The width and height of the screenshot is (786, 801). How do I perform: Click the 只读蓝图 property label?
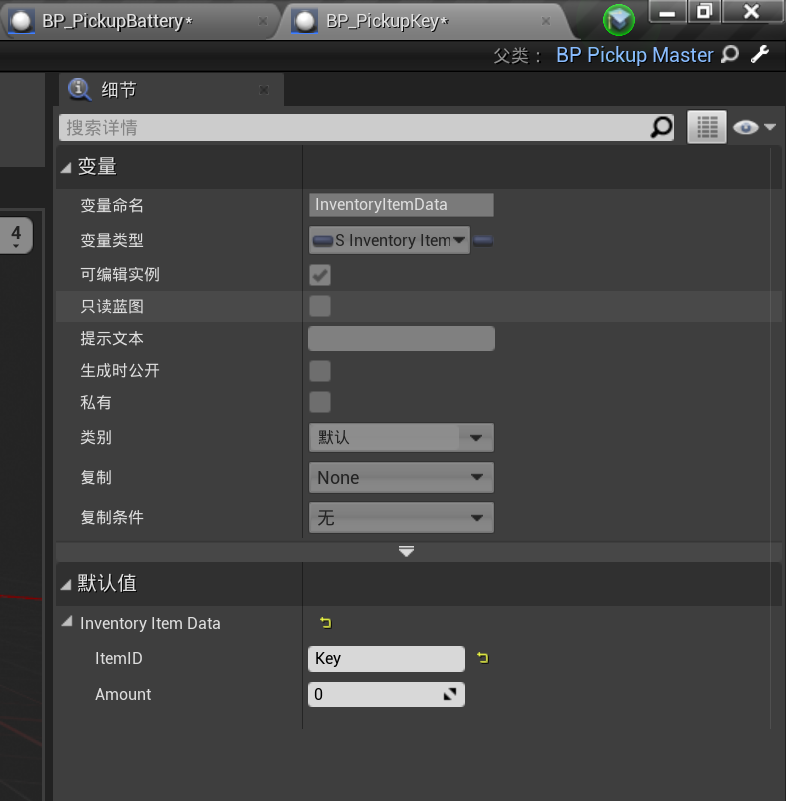click(112, 307)
